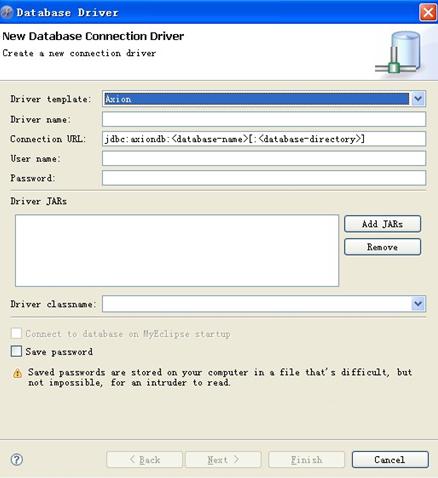The width and height of the screenshot is (438, 478).
Task: Open the Driver template dropdown arrow
Action: pyautogui.click(x=418, y=99)
